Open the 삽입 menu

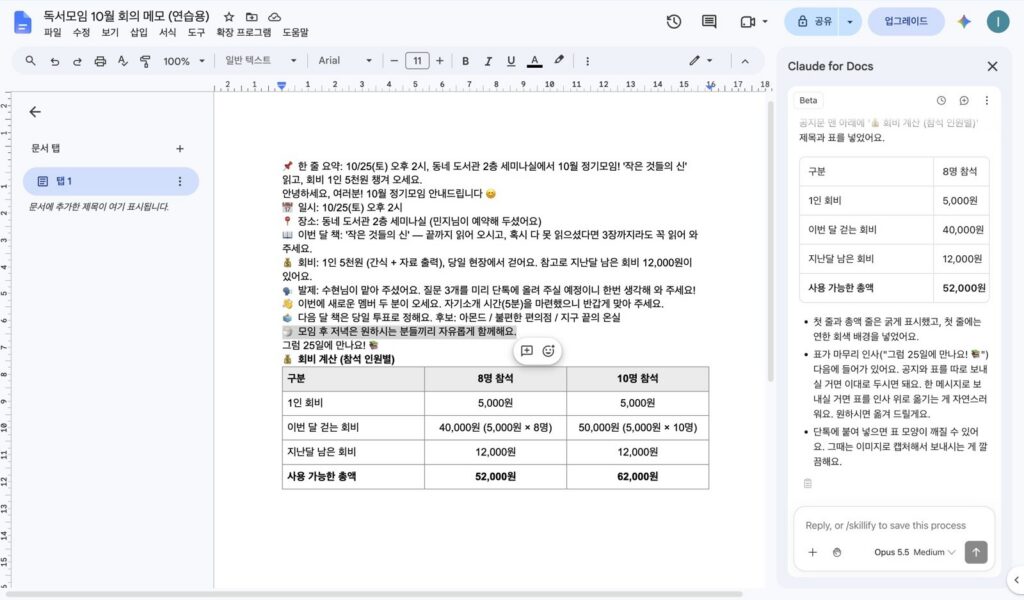138,33
